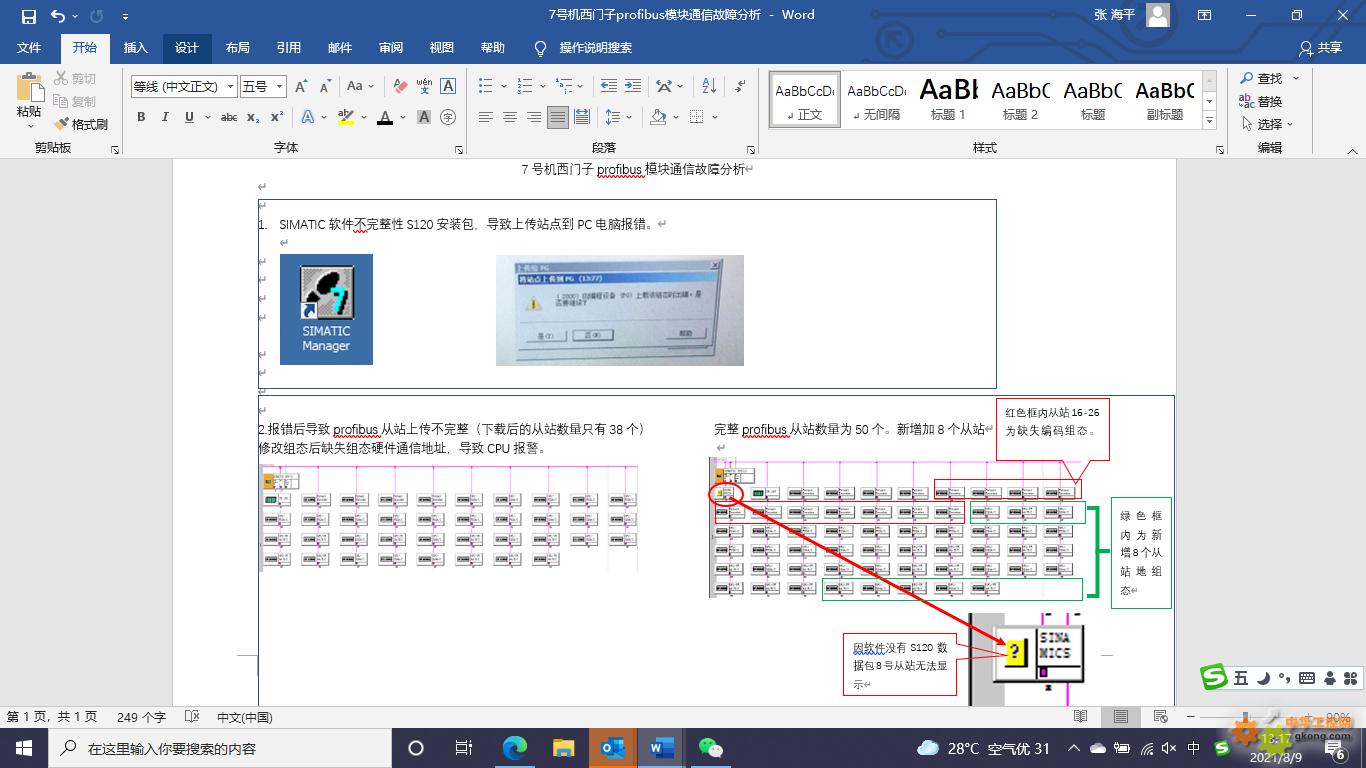The width and height of the screenshot is (1366, 768).
Task: Increase paragraph indent
Action: (x=632, y=87)
